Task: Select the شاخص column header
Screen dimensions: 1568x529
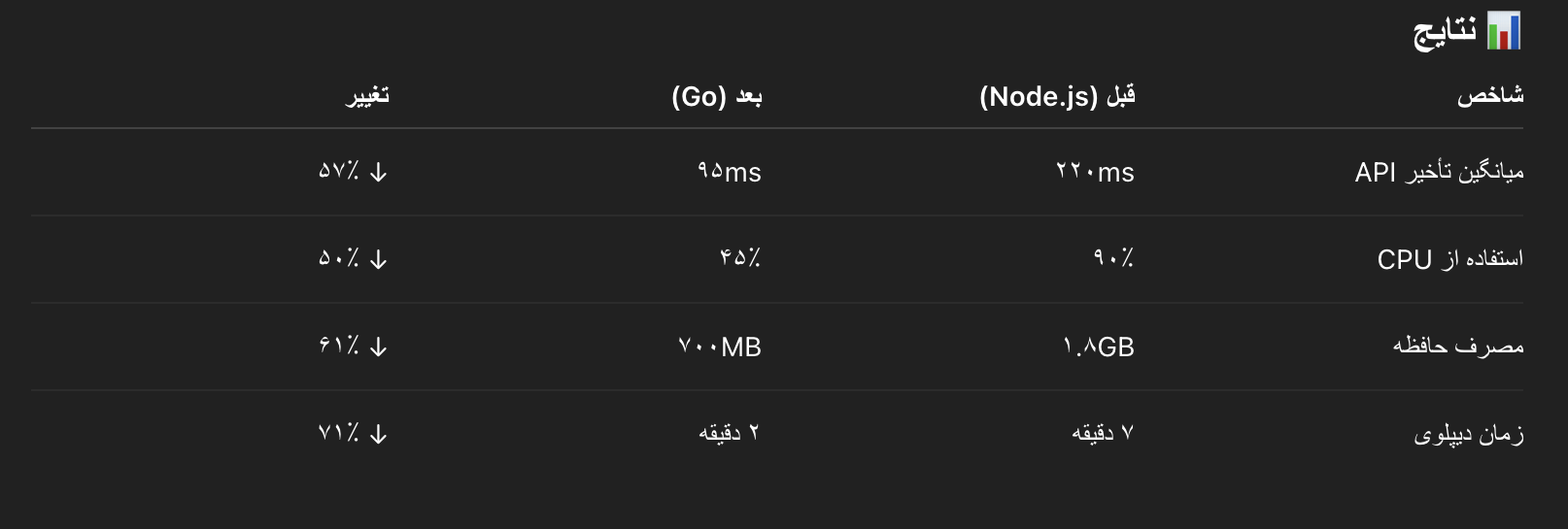Action: 1489,96
